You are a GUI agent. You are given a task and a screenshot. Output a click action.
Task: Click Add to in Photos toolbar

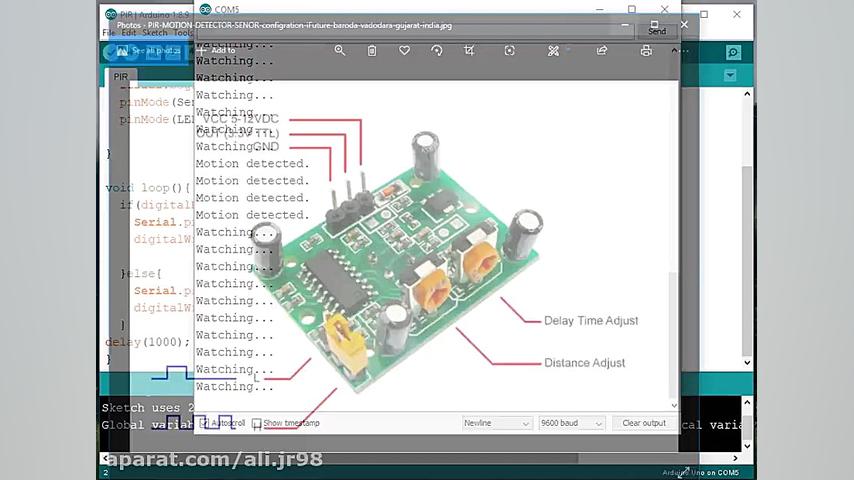click(216, 50)
